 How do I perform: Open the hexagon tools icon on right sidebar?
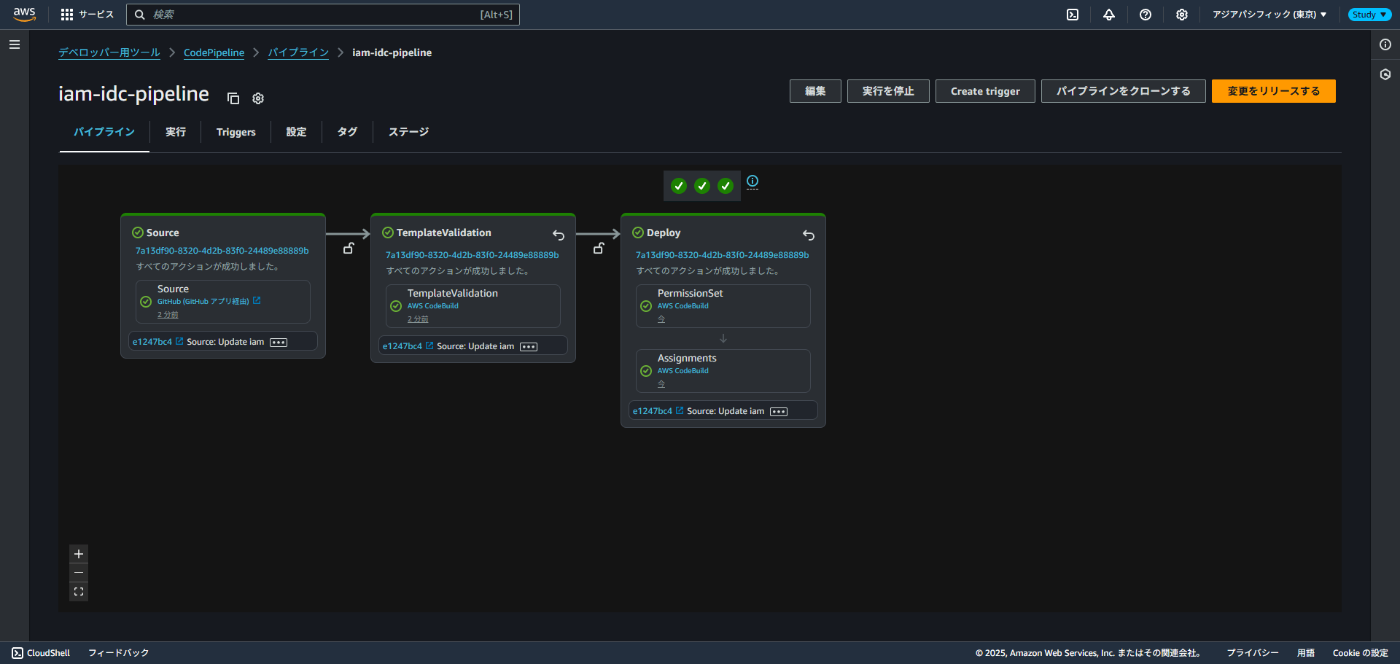tap(1385, 75)
